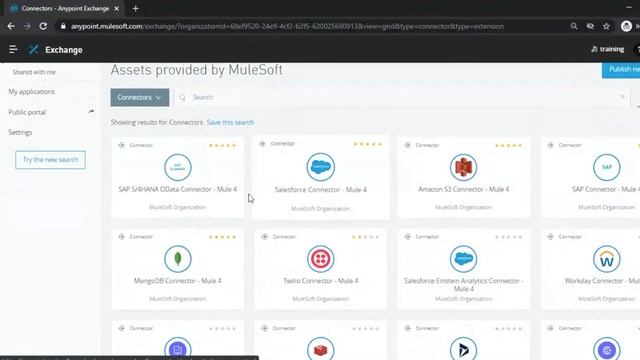This screenshot has width=640, height=360.
Task: Expand the Connectors type dropdown
Action: tap(140, 97)
